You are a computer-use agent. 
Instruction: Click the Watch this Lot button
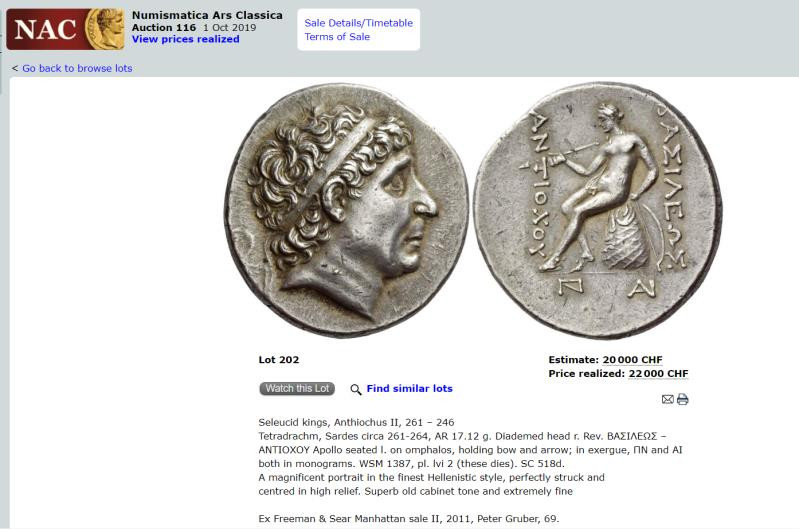coord(297,388)
